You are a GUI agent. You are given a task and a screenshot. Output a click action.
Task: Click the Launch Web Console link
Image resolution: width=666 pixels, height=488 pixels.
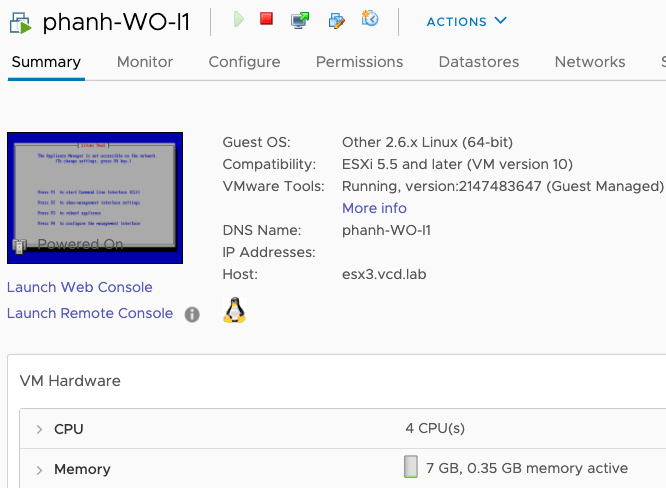[80, 287]
